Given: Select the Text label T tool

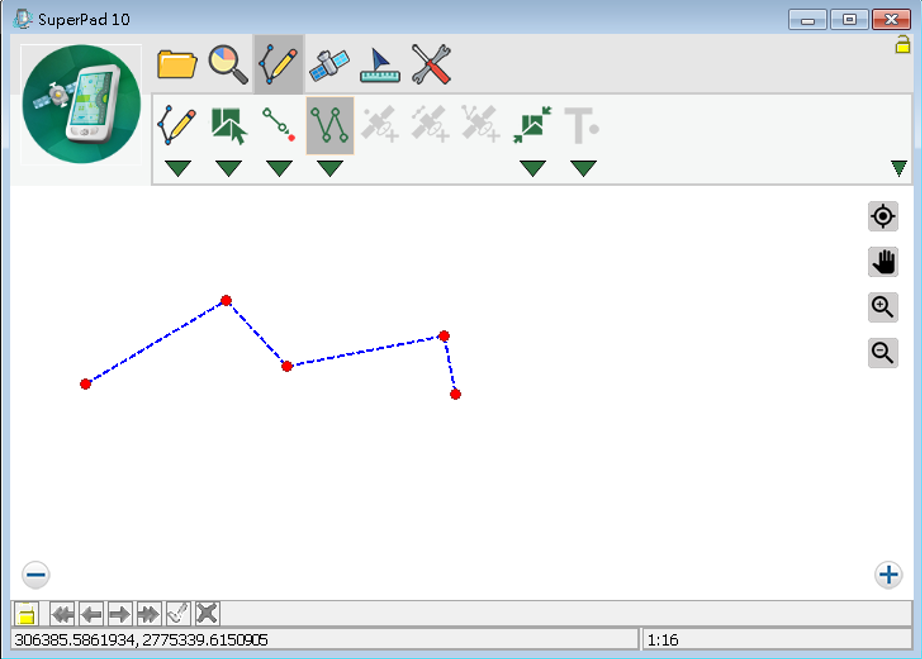Looking at the screenshot, I should coord(582,125).
